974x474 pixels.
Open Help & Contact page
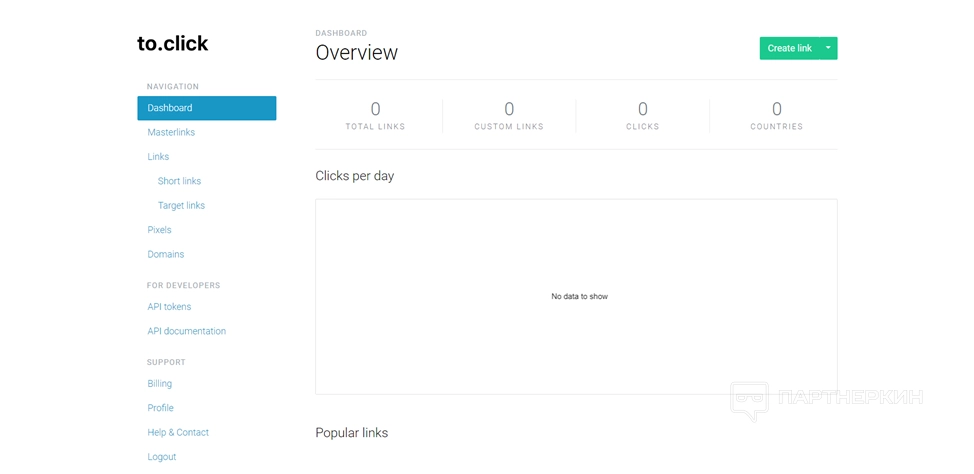click(178, 432)
